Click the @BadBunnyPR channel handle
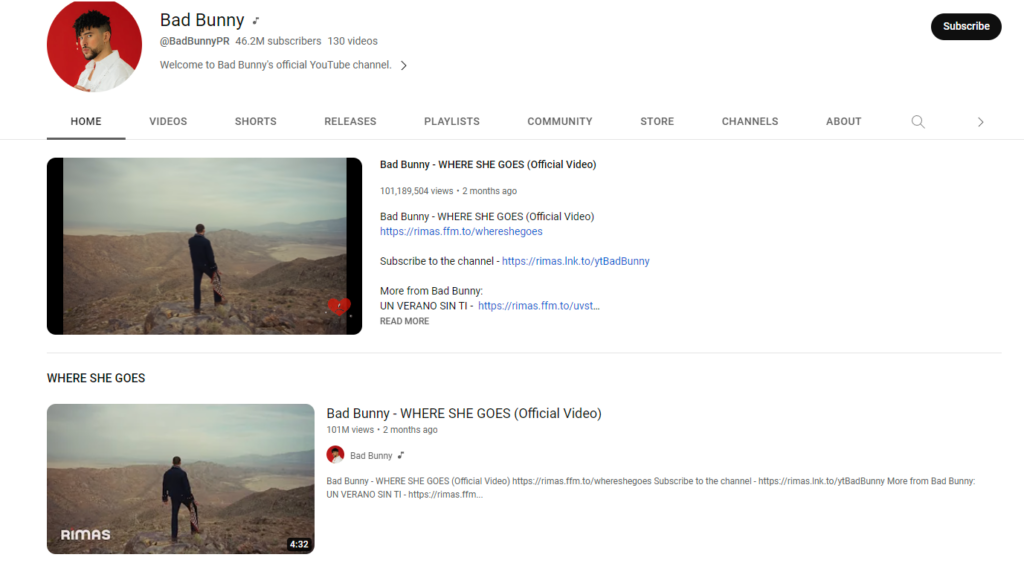Viewport: 1024px width, 569px height. [195, 41]
